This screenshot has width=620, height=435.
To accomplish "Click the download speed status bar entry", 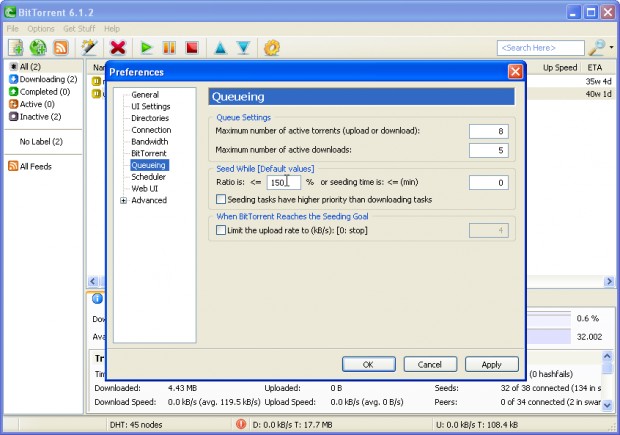I will 292,425.
